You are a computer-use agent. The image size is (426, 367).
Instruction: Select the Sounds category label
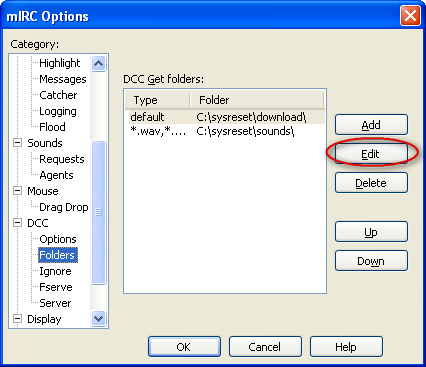tap(45, 143)
